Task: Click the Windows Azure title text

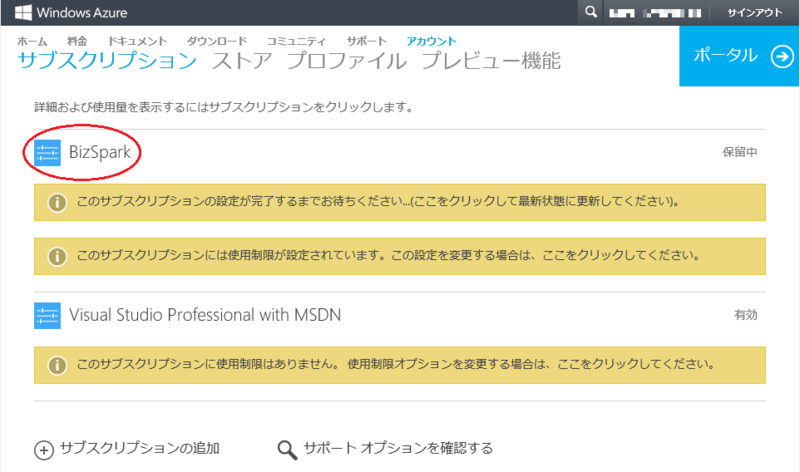Action: [82, 13]
